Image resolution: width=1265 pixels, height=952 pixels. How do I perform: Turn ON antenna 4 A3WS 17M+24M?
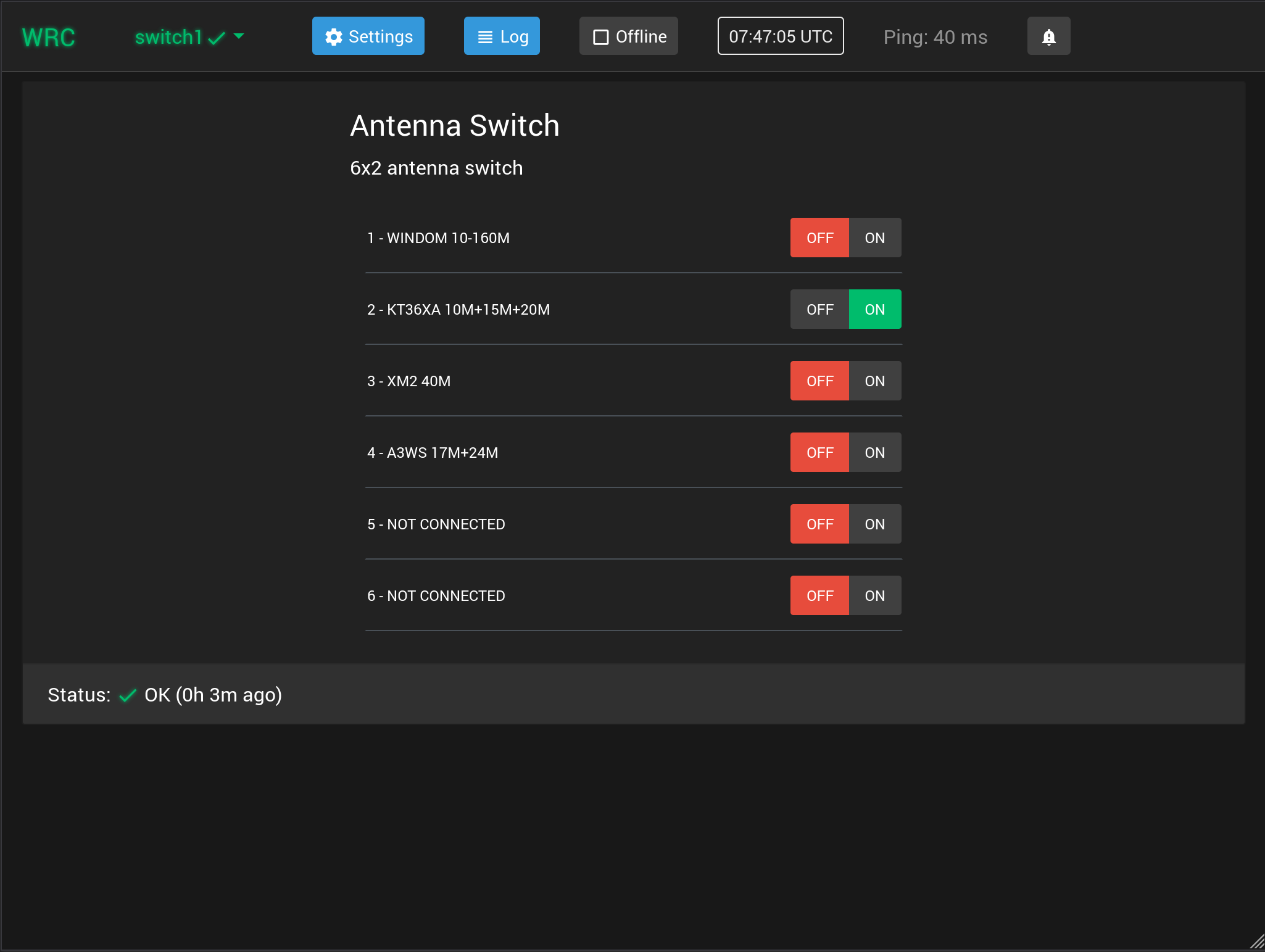click(874, 453)
